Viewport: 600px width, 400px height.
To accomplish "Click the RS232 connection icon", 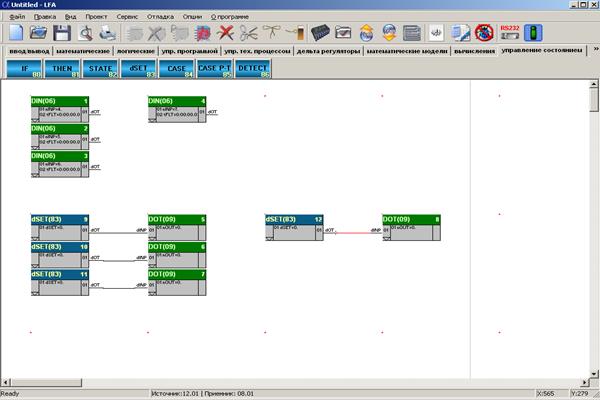I will coord(510,33).
